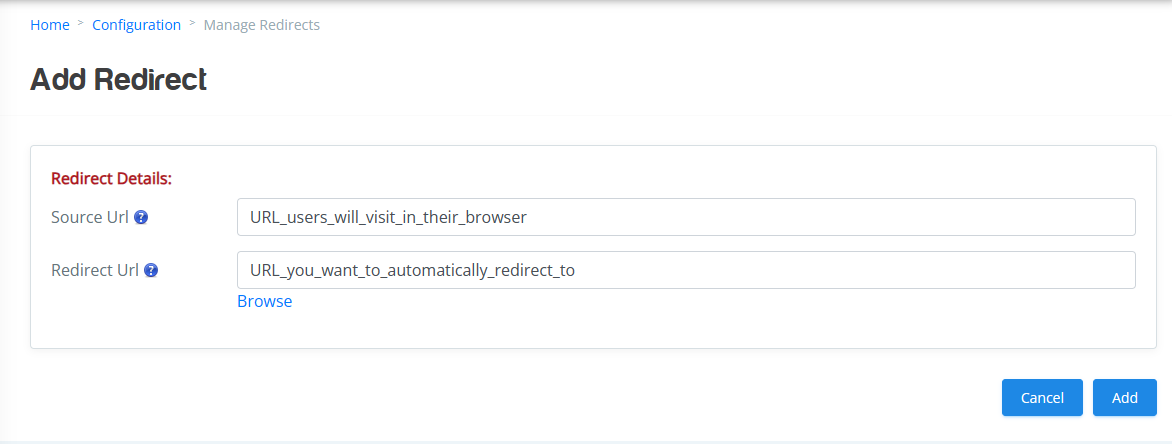The image size is (1172, 444).
Task: Focus the Redirect Url input field
Action: (x=686, y=270)
